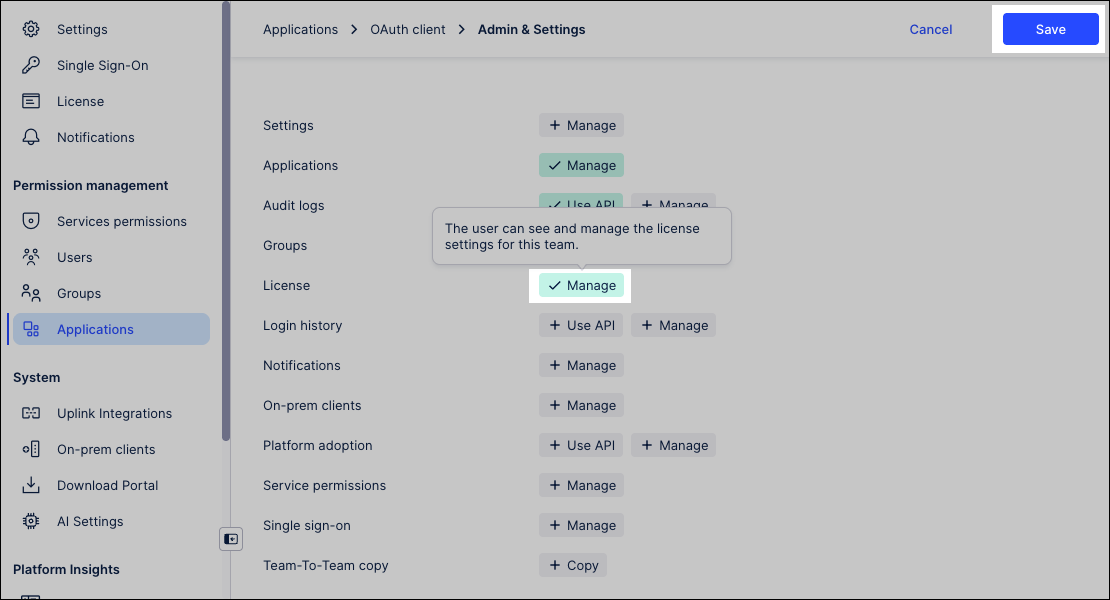Click the License card icon in the sidebar
Image resolution: width=1110 pixels, height=600 pixels.
coord(30,101)
